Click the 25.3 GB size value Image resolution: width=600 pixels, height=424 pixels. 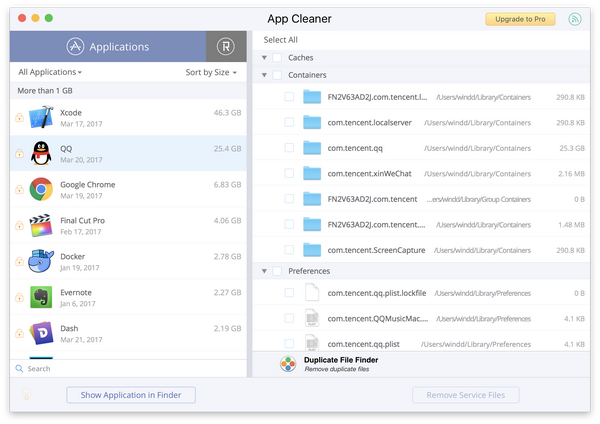click(x=572, y=148)
